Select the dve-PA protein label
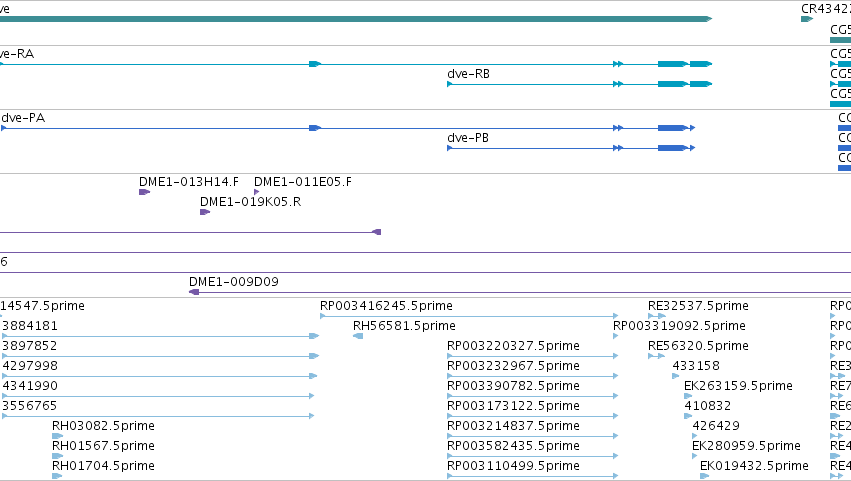This screenshot has height=481, width=851. click(x=23, y=118)
